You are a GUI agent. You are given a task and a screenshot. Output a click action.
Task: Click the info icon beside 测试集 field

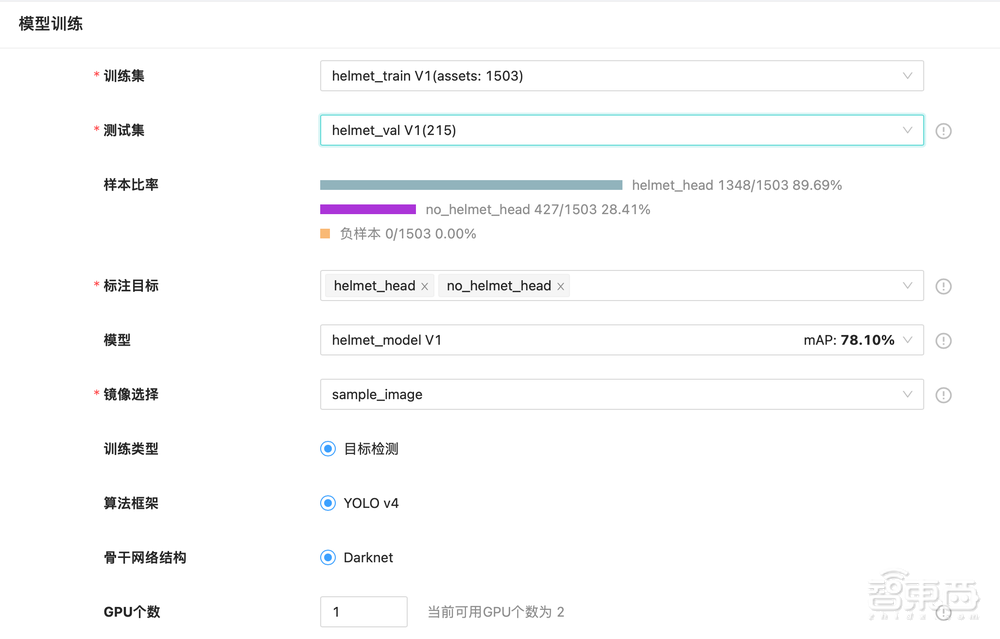coord(943,131)
